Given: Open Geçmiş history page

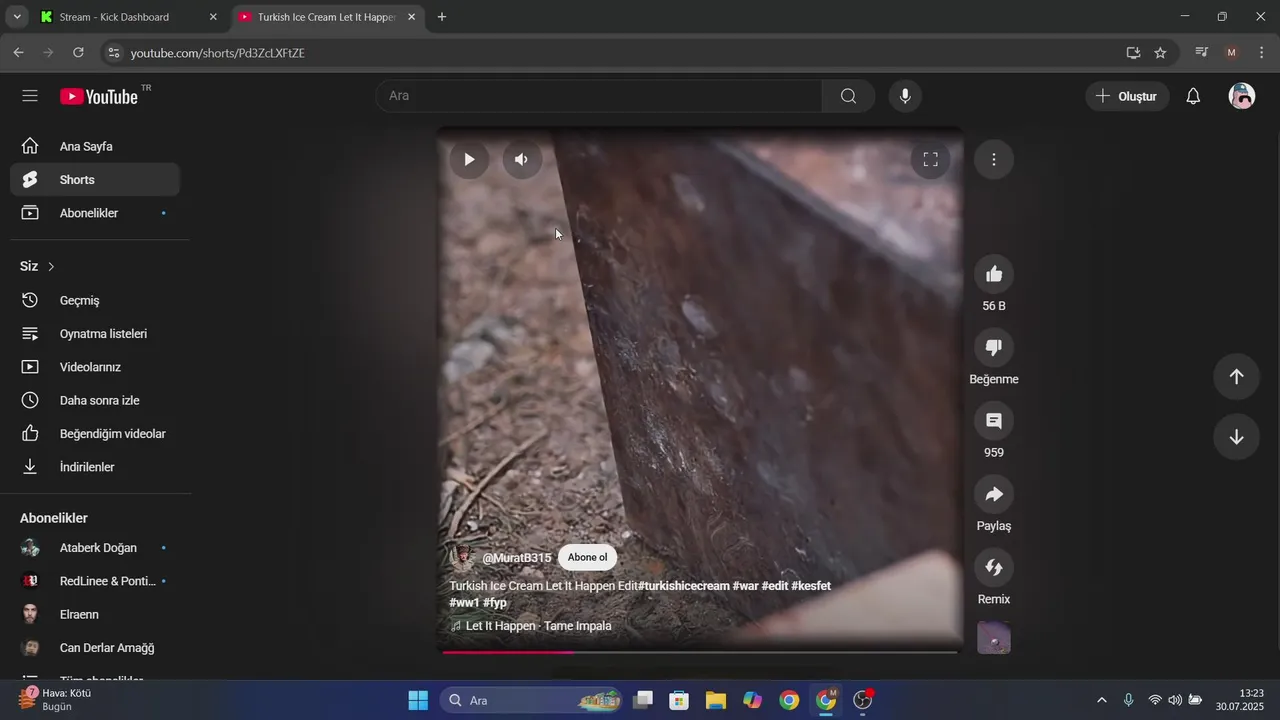Looking at the screenshot, I should point(95,300).
